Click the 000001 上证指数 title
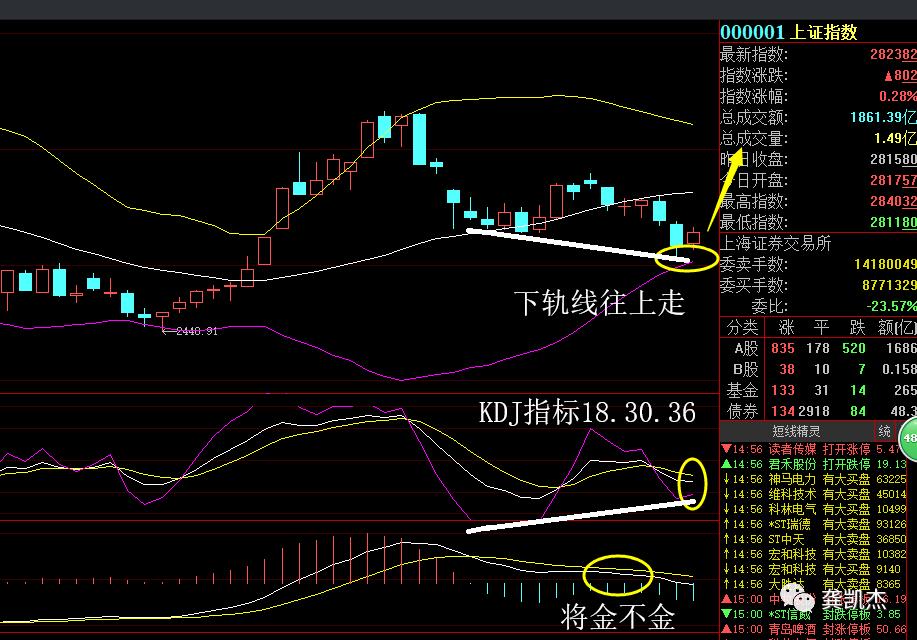This screenshot has height=640, width=917. coord(790,32)
